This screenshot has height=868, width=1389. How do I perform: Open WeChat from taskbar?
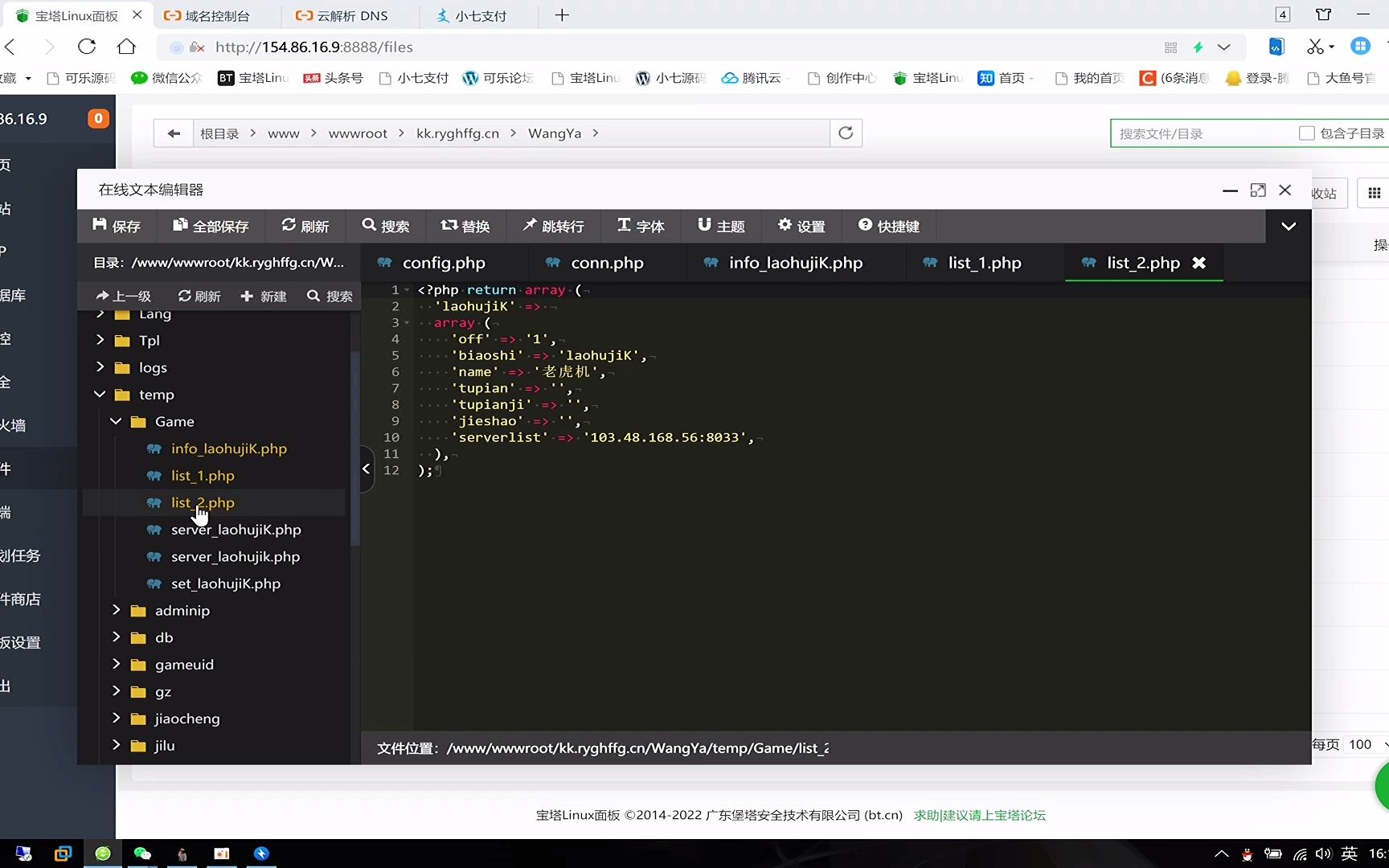click(x=142, y=854)
